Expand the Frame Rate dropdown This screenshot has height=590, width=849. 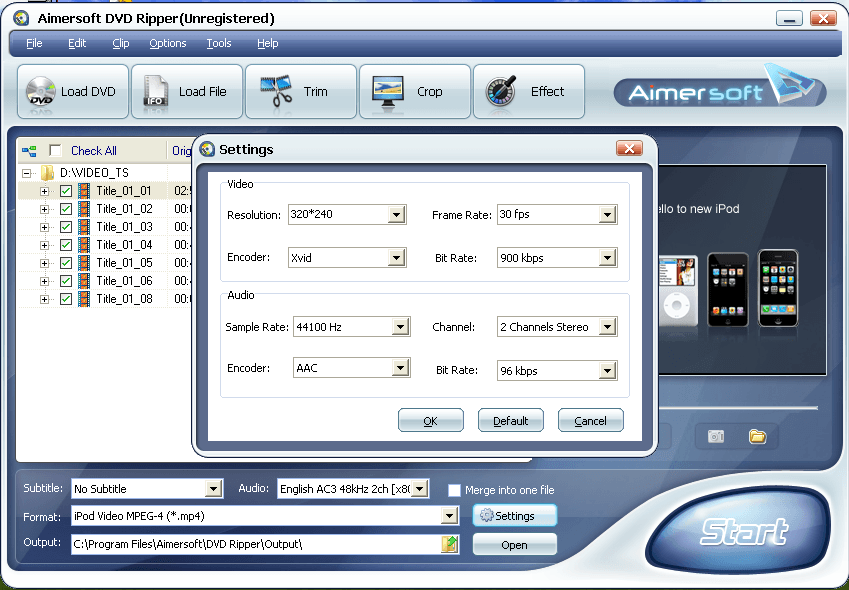click(607, 215)
